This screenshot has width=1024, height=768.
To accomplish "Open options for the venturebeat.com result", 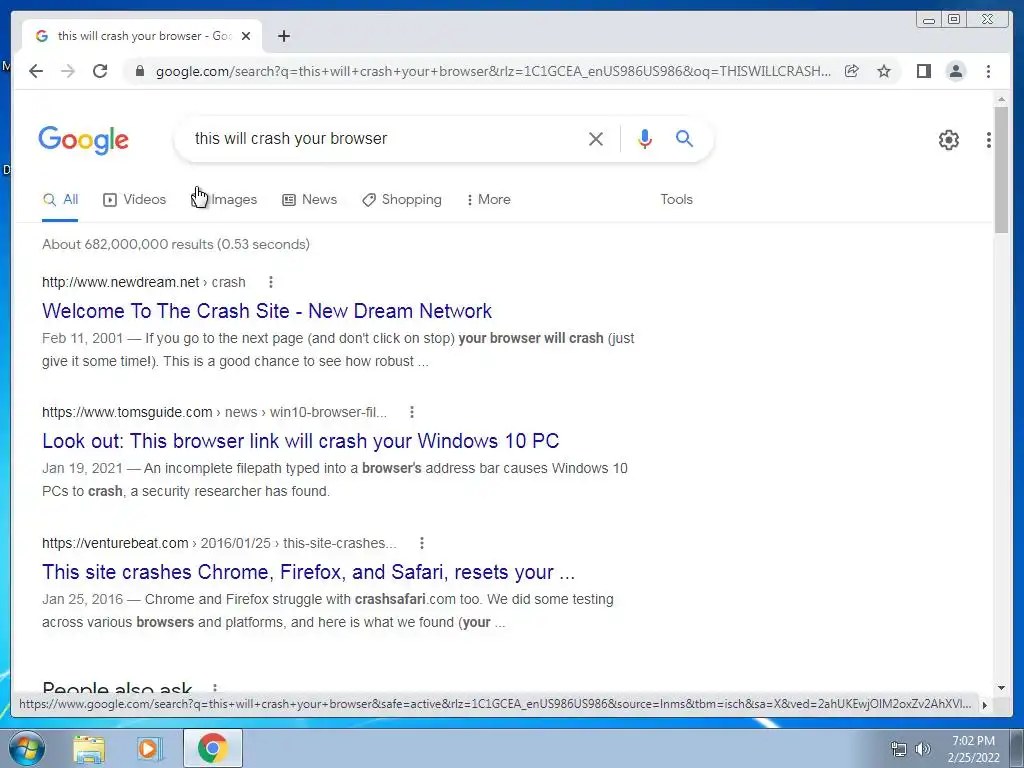I will (x=422, y=543).
